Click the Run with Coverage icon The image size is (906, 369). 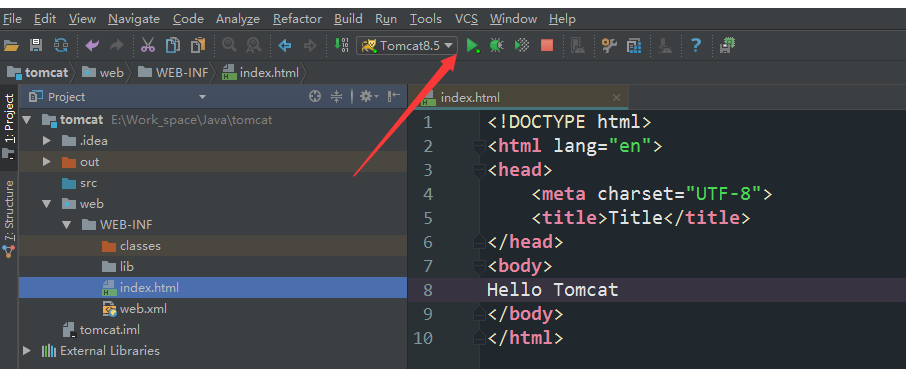point(522,45)
